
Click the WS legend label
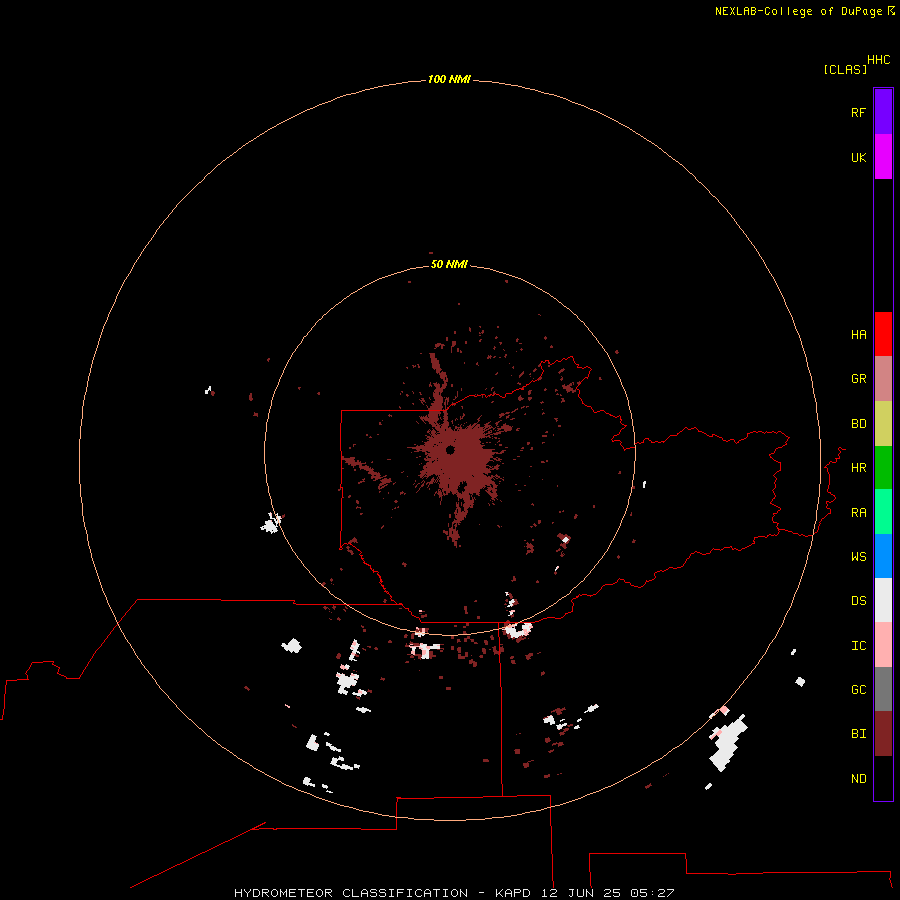(x=858, y=557)
